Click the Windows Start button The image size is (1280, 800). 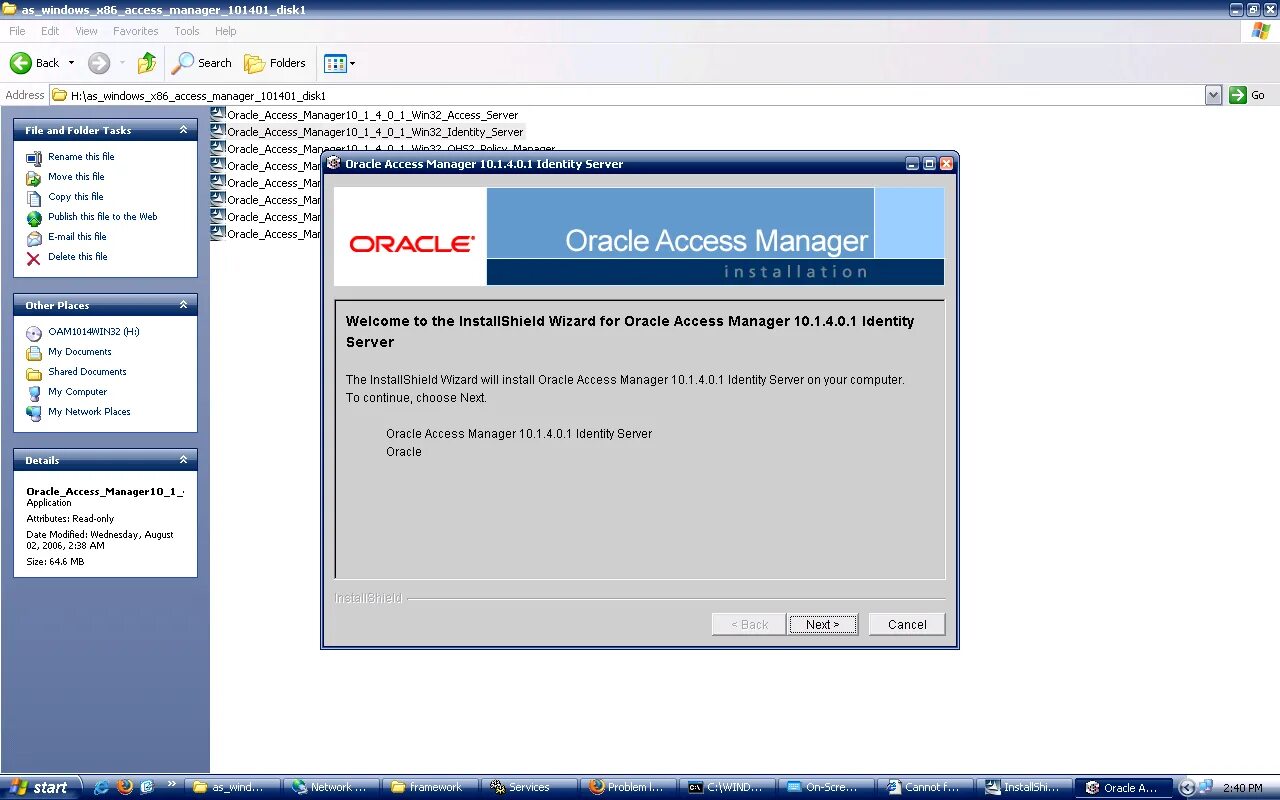coord(40,788)
